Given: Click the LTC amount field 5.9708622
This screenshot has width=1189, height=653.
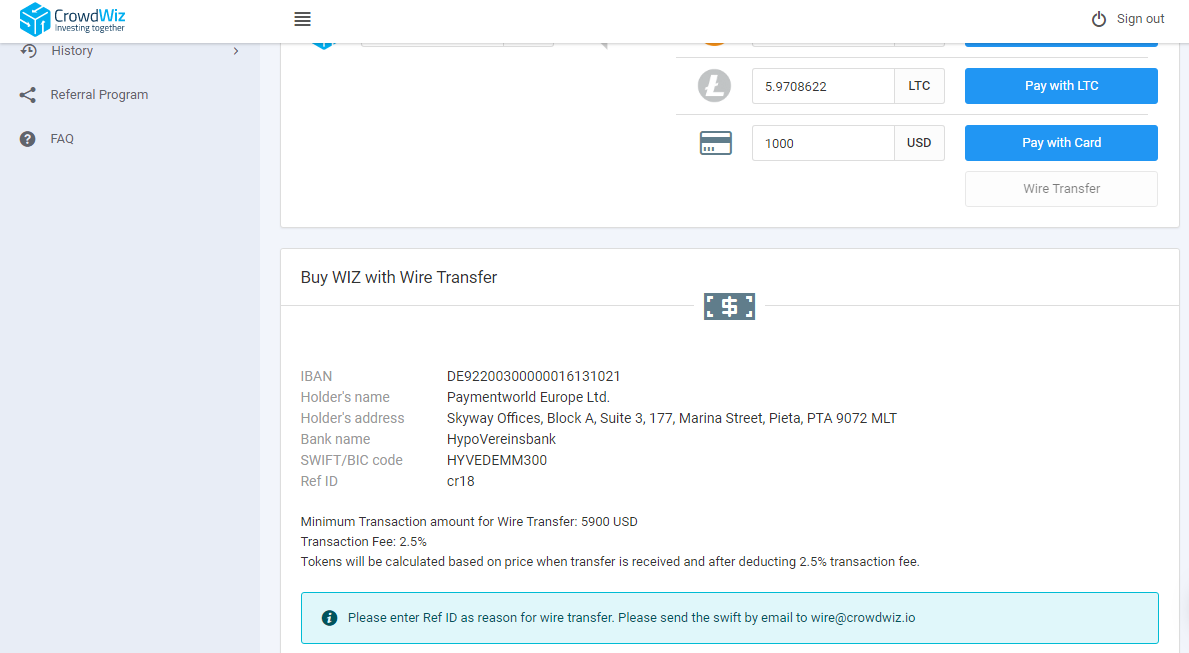Looking at the screenshot, I should click(x=823, y=86).
